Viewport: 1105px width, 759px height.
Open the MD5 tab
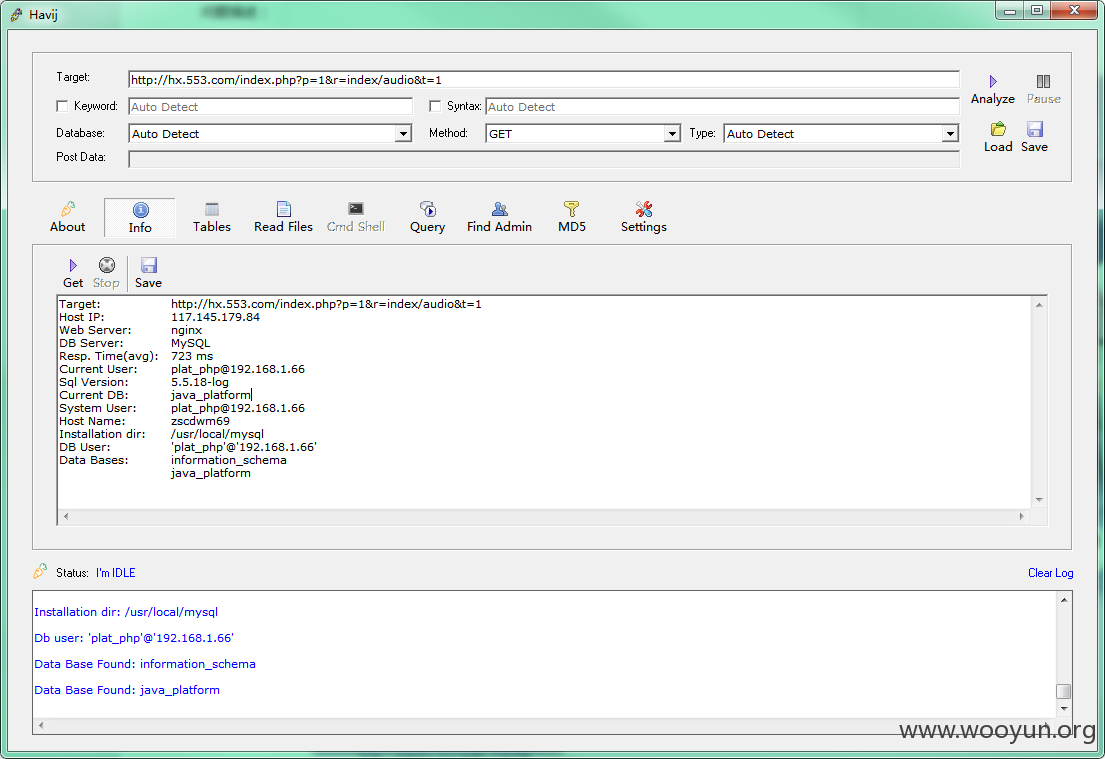click(x=572, y=217)
